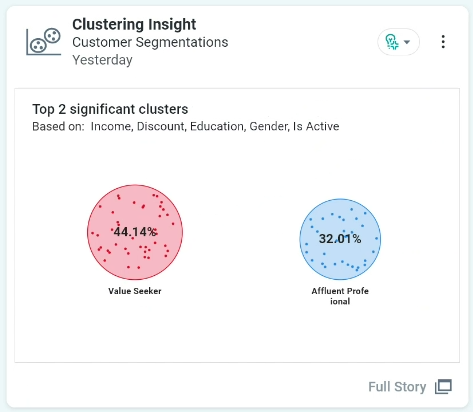This screenshot has width=473, height=412.
Task: Click the Based on attributes line
Action: coord(186,126)
